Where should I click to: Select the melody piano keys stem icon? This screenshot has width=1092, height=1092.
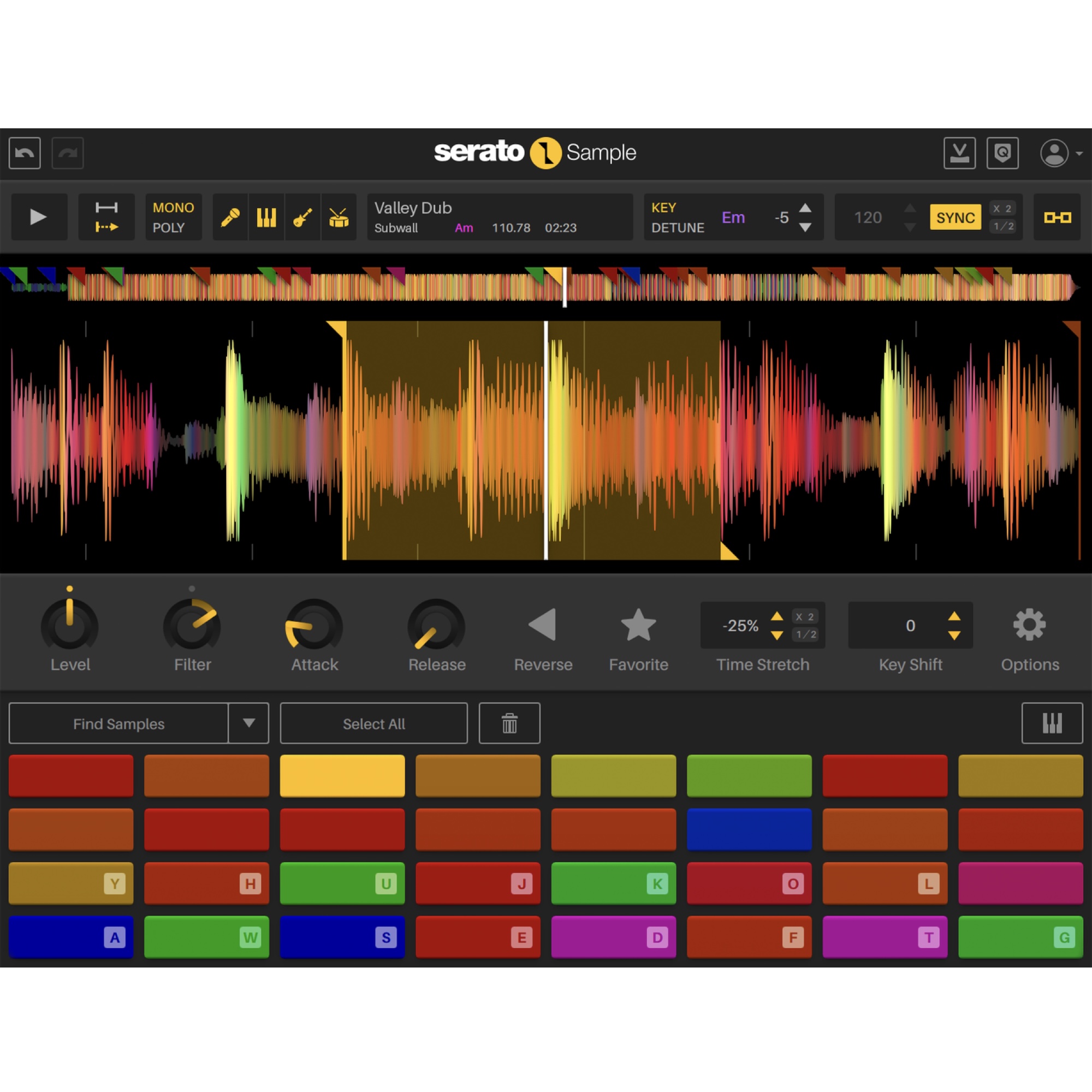[x=266, y=217]
